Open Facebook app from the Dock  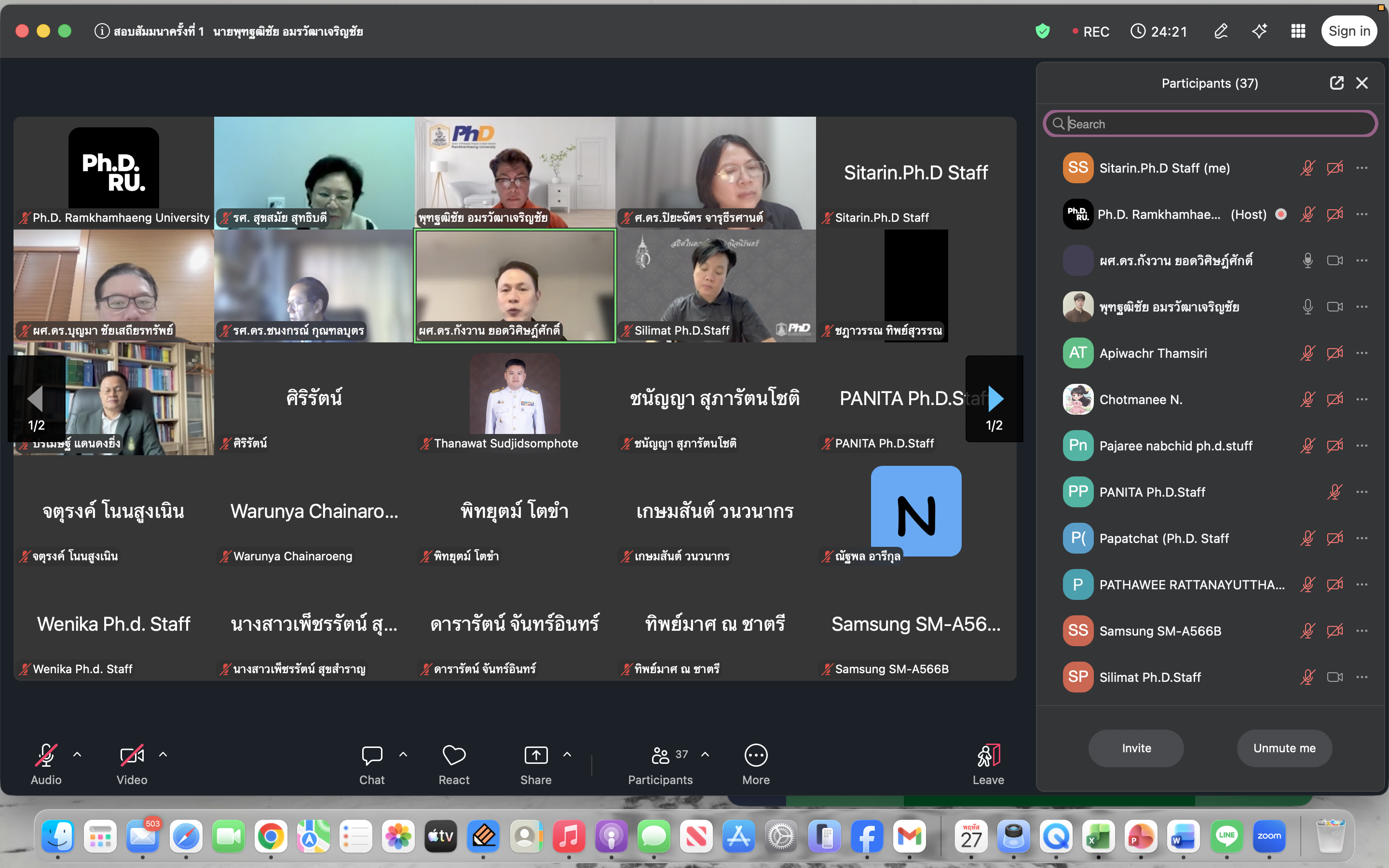point(867,837)
